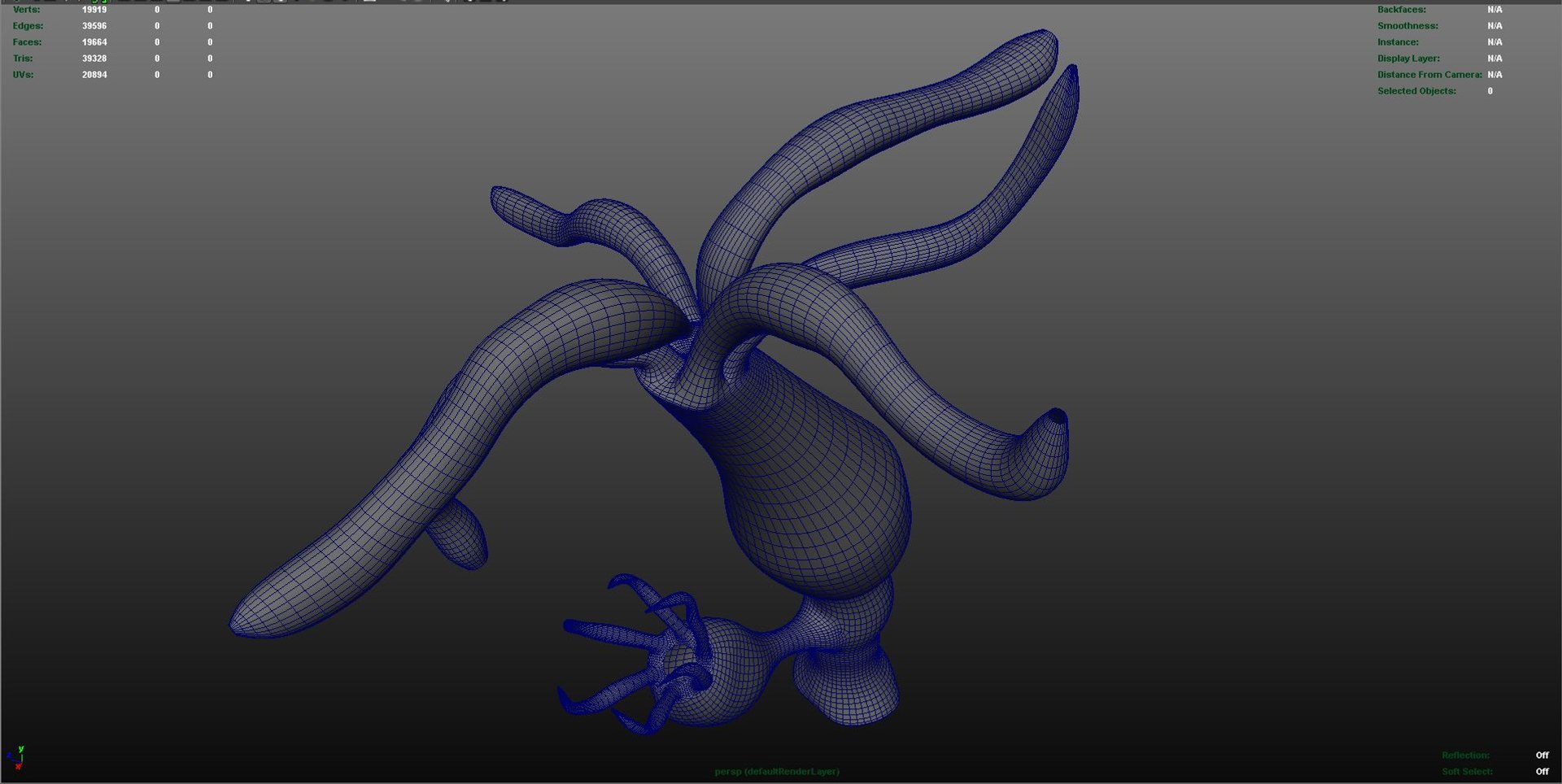1562x784 pixels.
Task: Click the 'Backfaces:' label
Action: (x=1401, y=10)
